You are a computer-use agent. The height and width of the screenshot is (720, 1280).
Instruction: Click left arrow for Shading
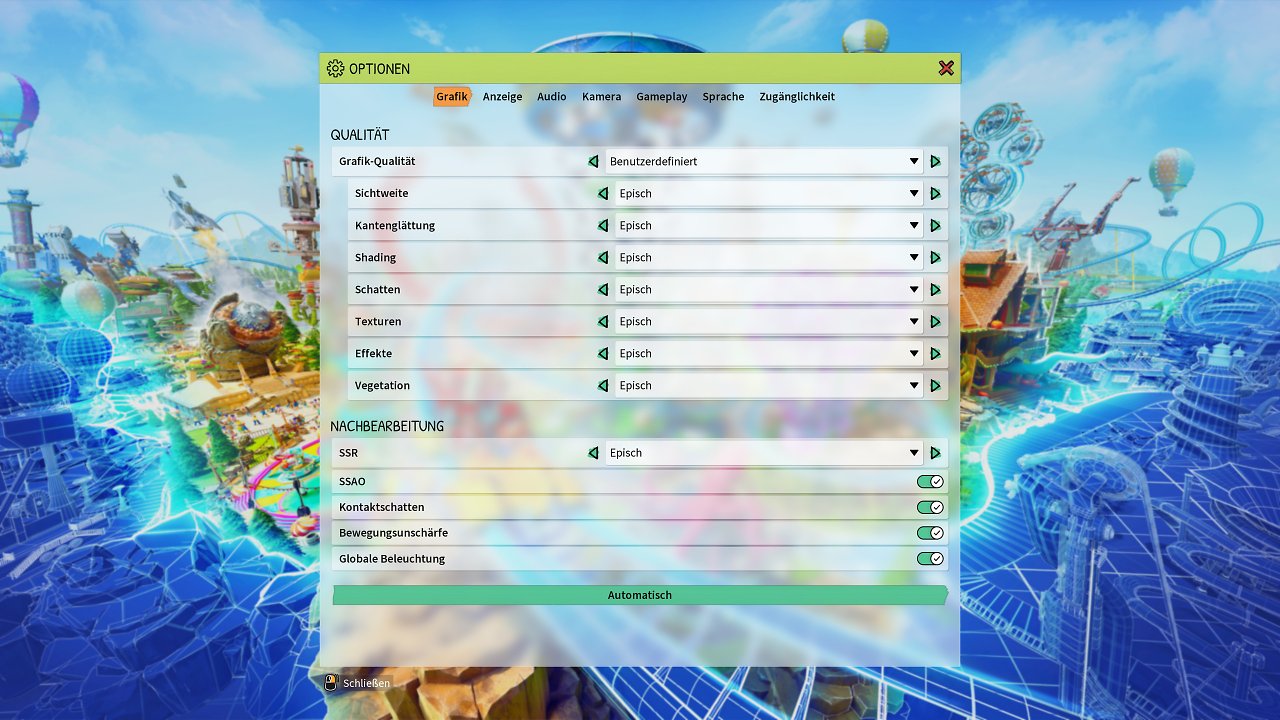pyautogui.click(x=603, y=257)
